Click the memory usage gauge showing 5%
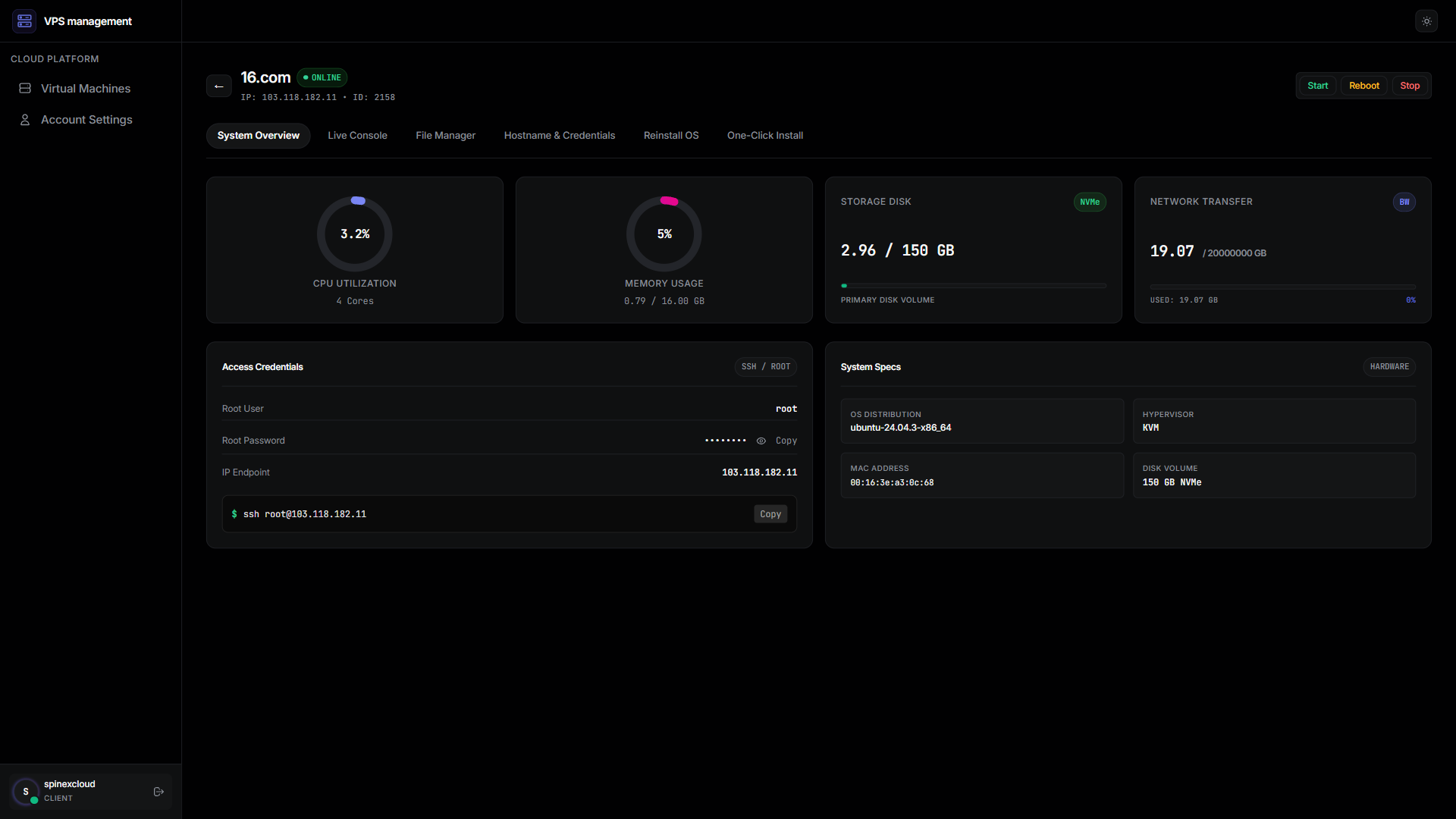Viewport: 1456px width, 819px height. (664, 234)
